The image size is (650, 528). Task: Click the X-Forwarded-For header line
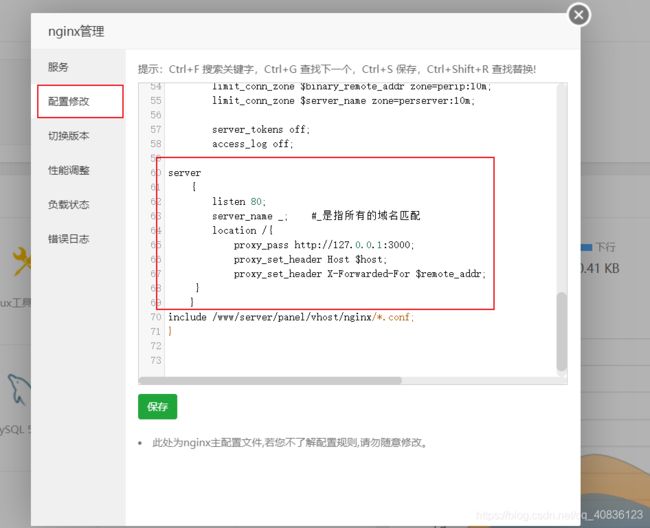[359, 274]
